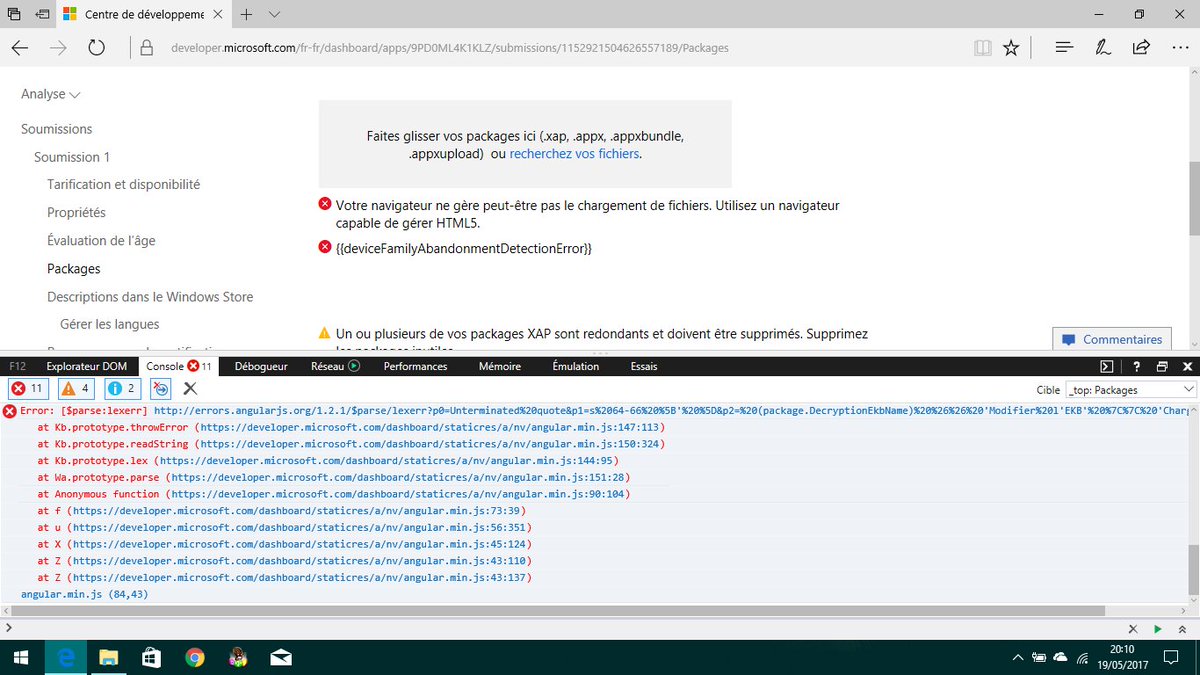Toggle error messages filter (11)

point(27,389)
